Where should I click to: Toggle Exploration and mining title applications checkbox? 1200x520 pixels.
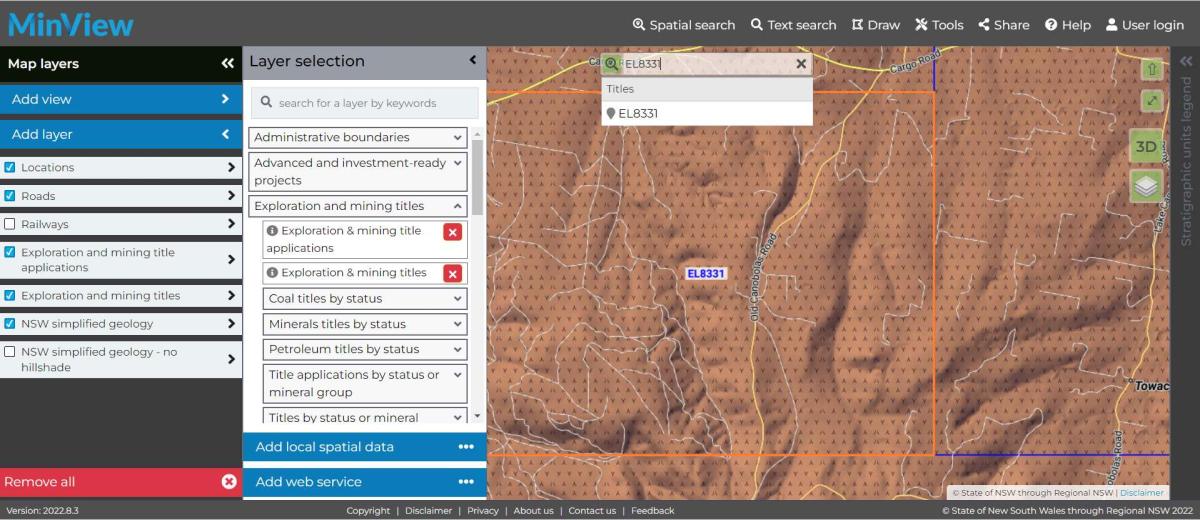[10, 252]
